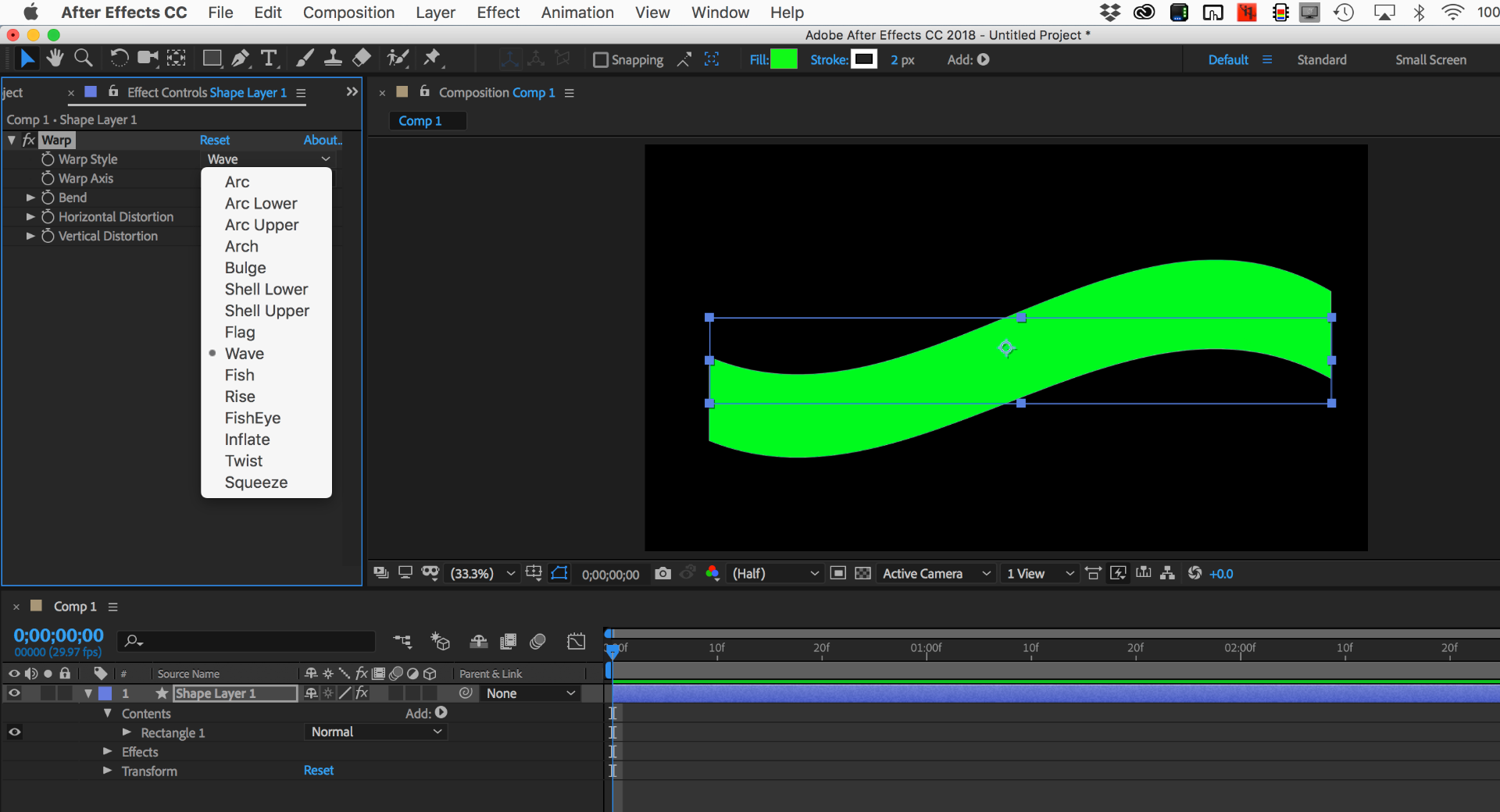Enable Frame Blending for timeline layers

(x=508, y=642)
